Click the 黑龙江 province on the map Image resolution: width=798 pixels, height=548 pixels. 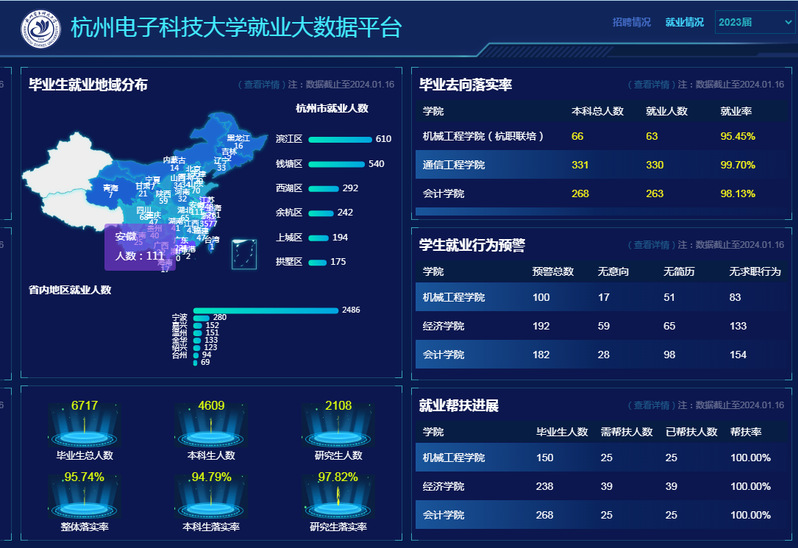238,138
